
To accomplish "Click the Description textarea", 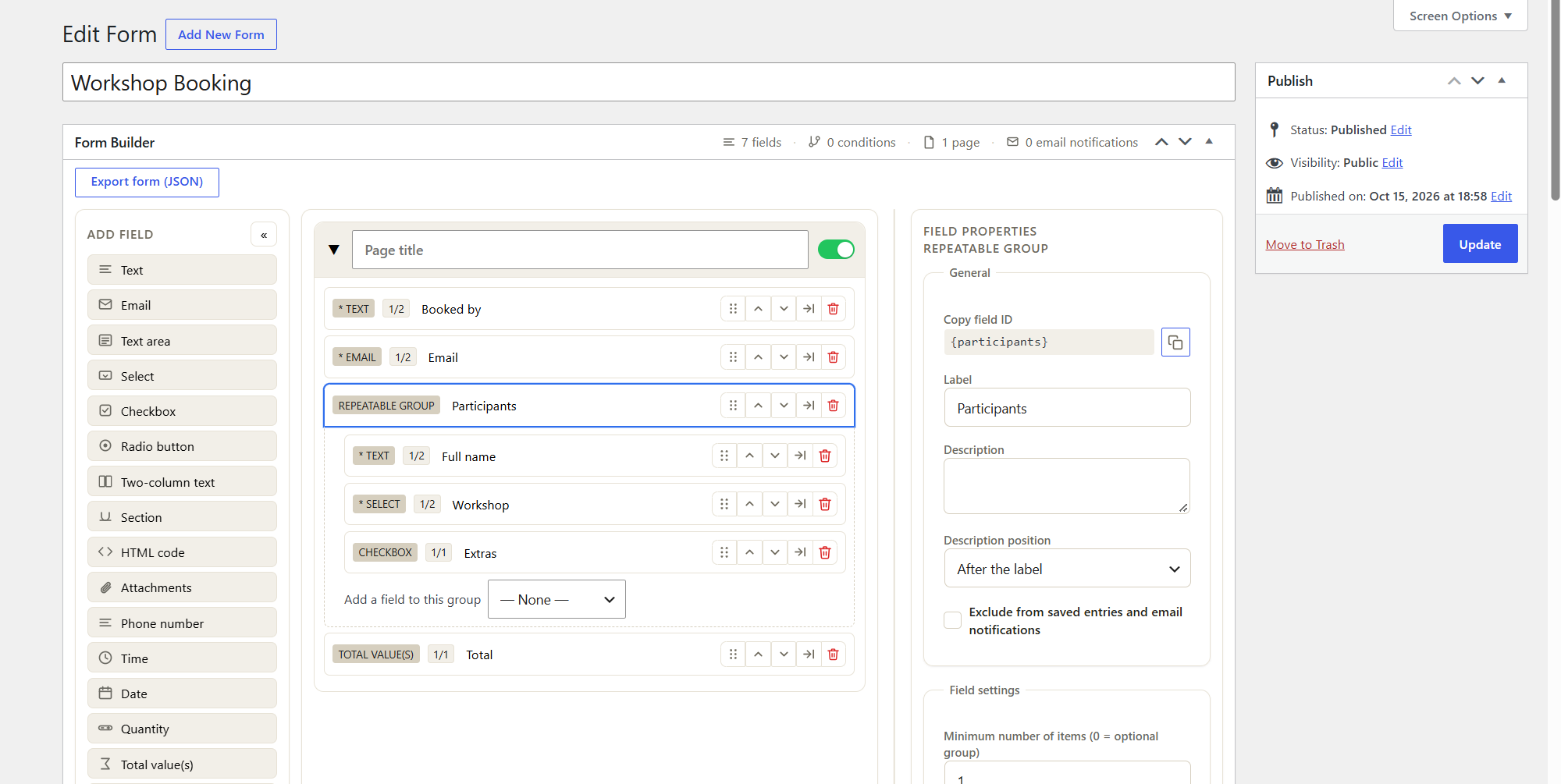I will pos(1067,486).
